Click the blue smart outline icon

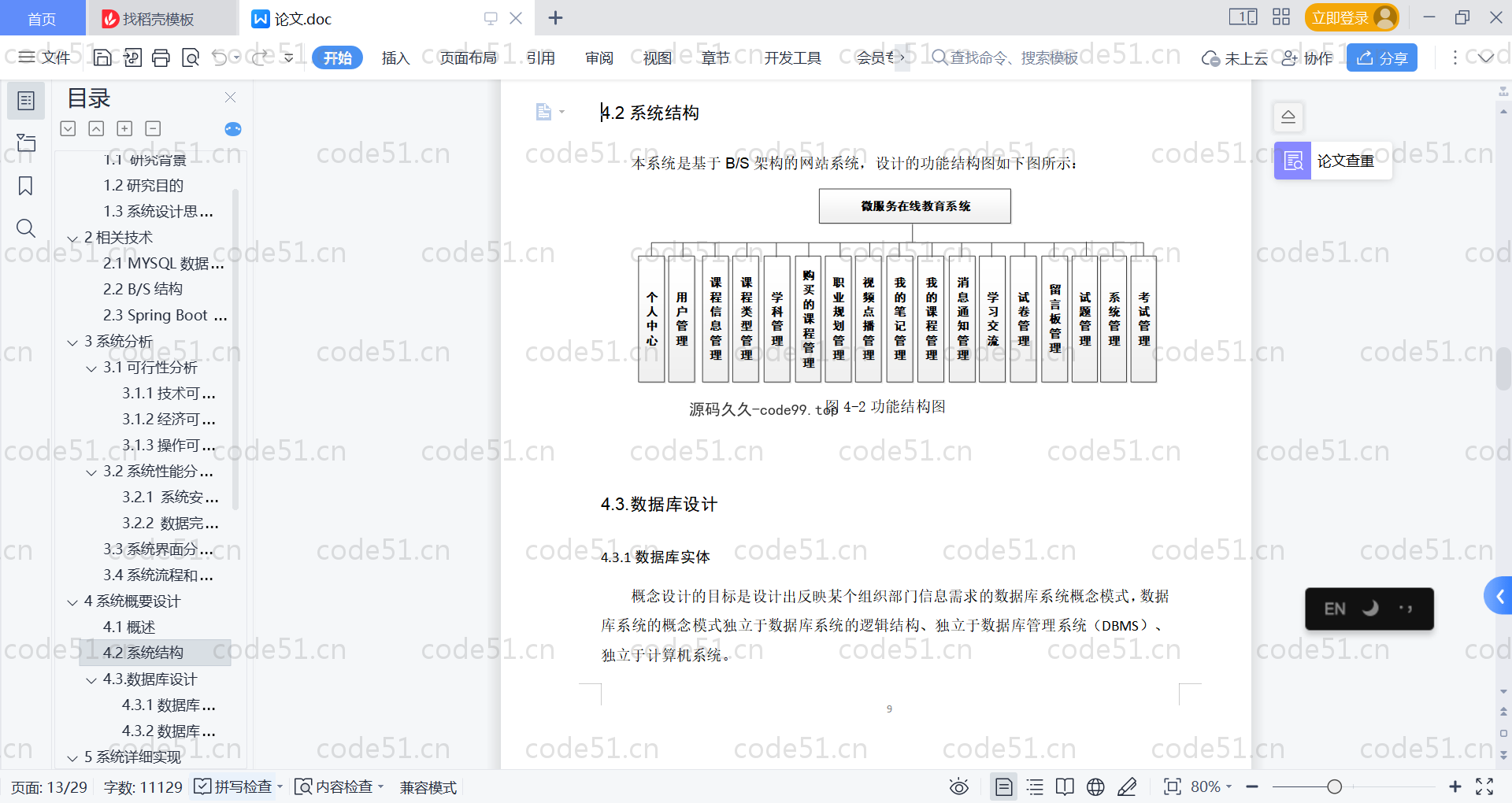click(233, 129)
